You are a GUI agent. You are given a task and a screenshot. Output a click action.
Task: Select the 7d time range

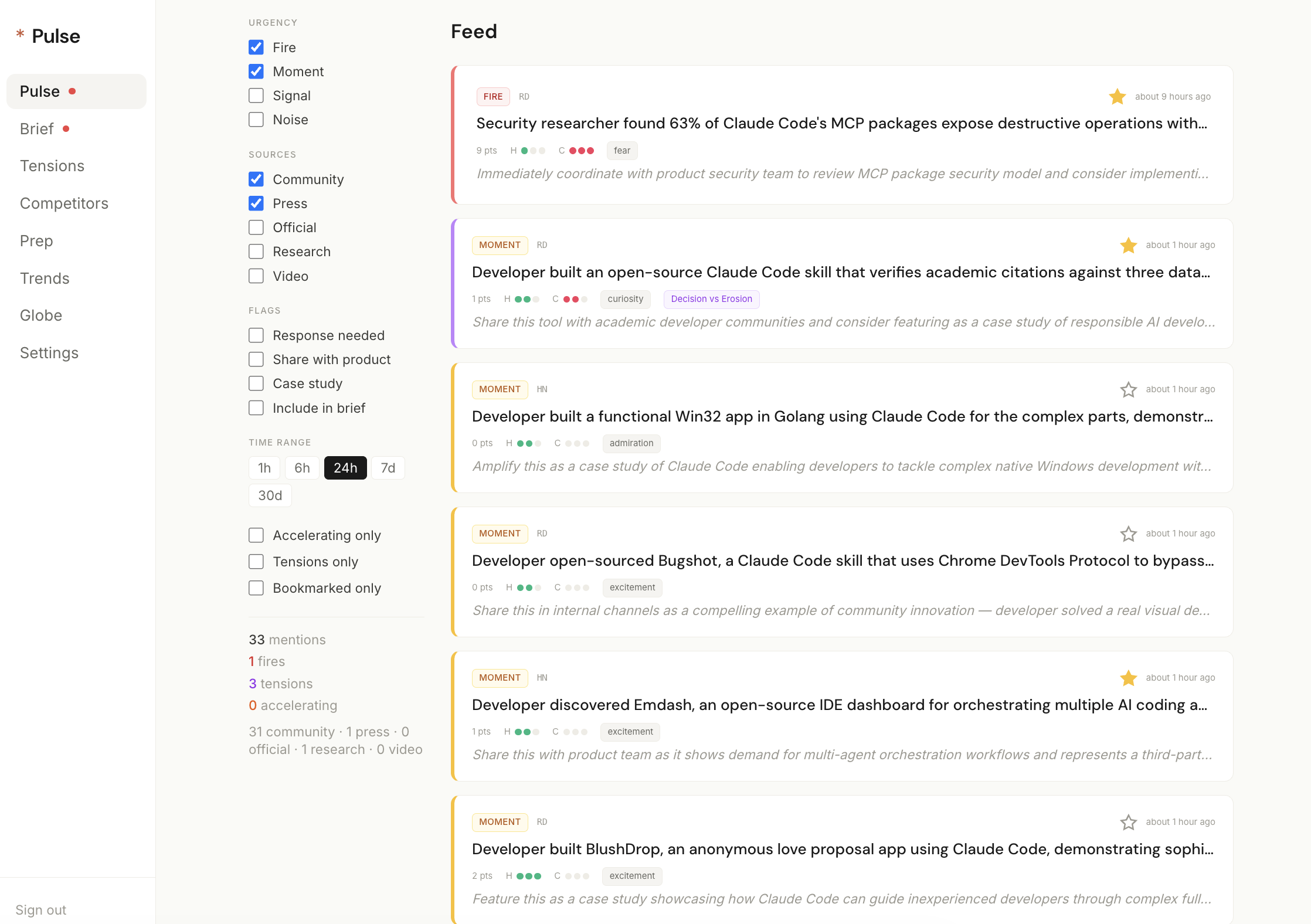(388, 467)
